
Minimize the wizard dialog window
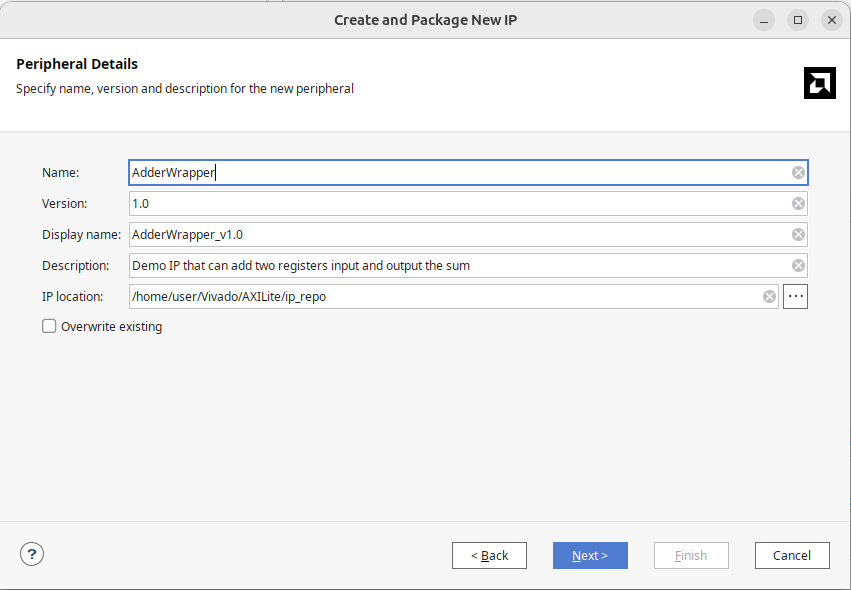point(765,20)
